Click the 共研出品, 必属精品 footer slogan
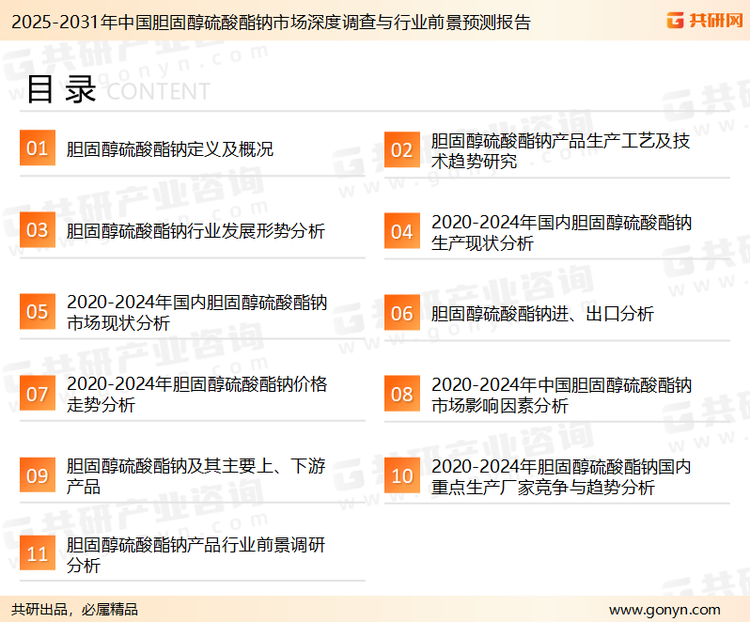Viewport: 750px width, 622px height. click(x=75, y=609)
